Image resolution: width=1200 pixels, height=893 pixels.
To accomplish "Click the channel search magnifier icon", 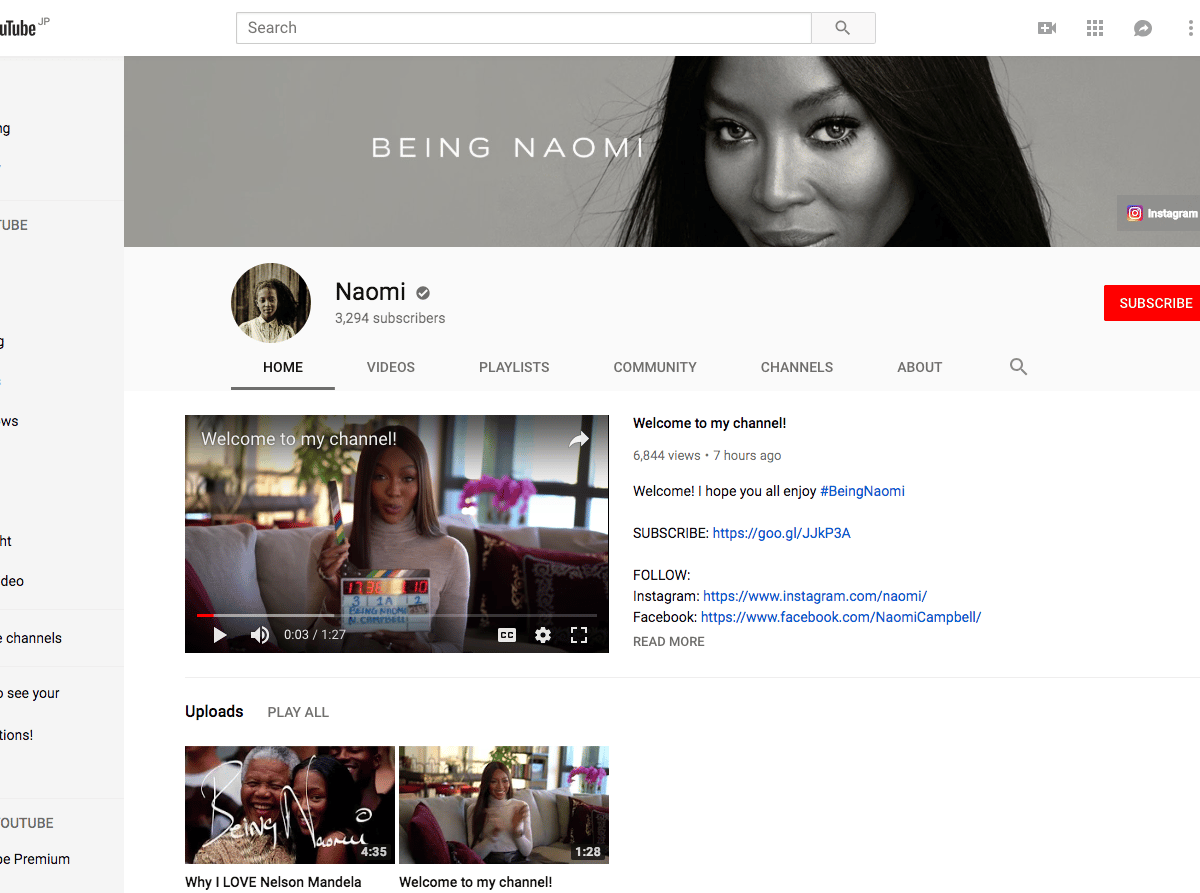I will click(1018, 367).
